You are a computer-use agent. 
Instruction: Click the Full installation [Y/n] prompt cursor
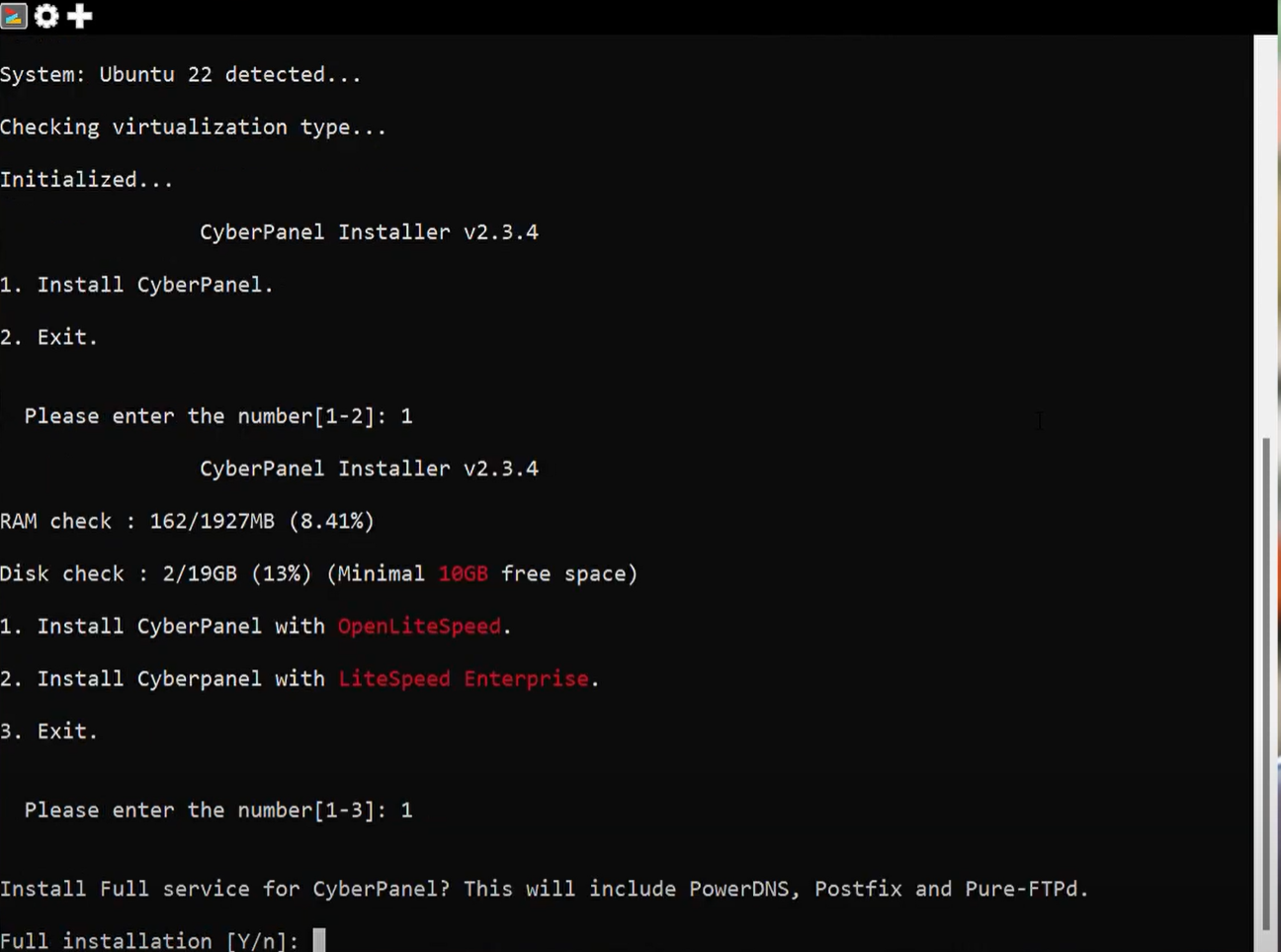coord(318,939)
